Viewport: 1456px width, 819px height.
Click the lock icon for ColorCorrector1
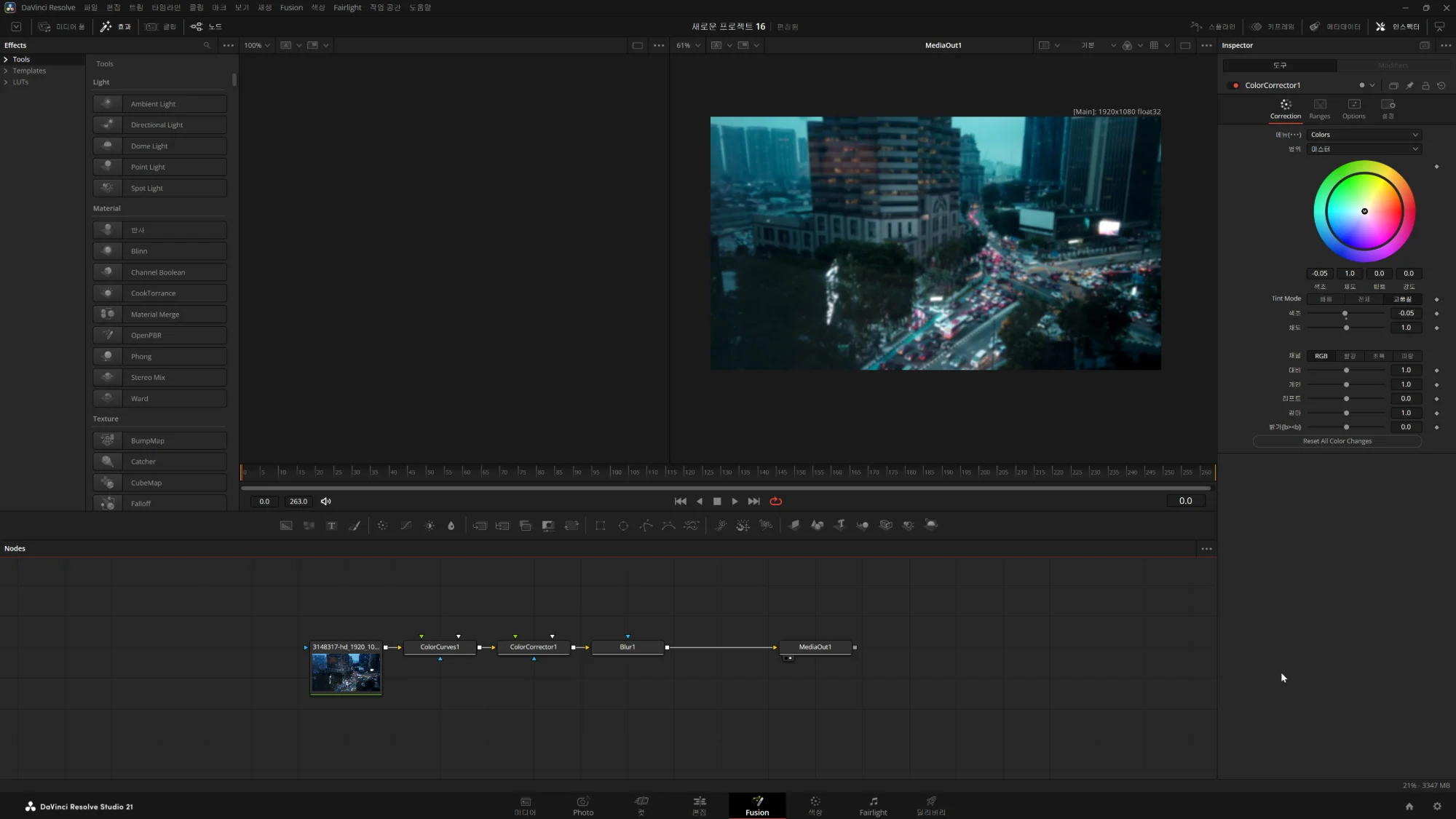[1425, 85]
